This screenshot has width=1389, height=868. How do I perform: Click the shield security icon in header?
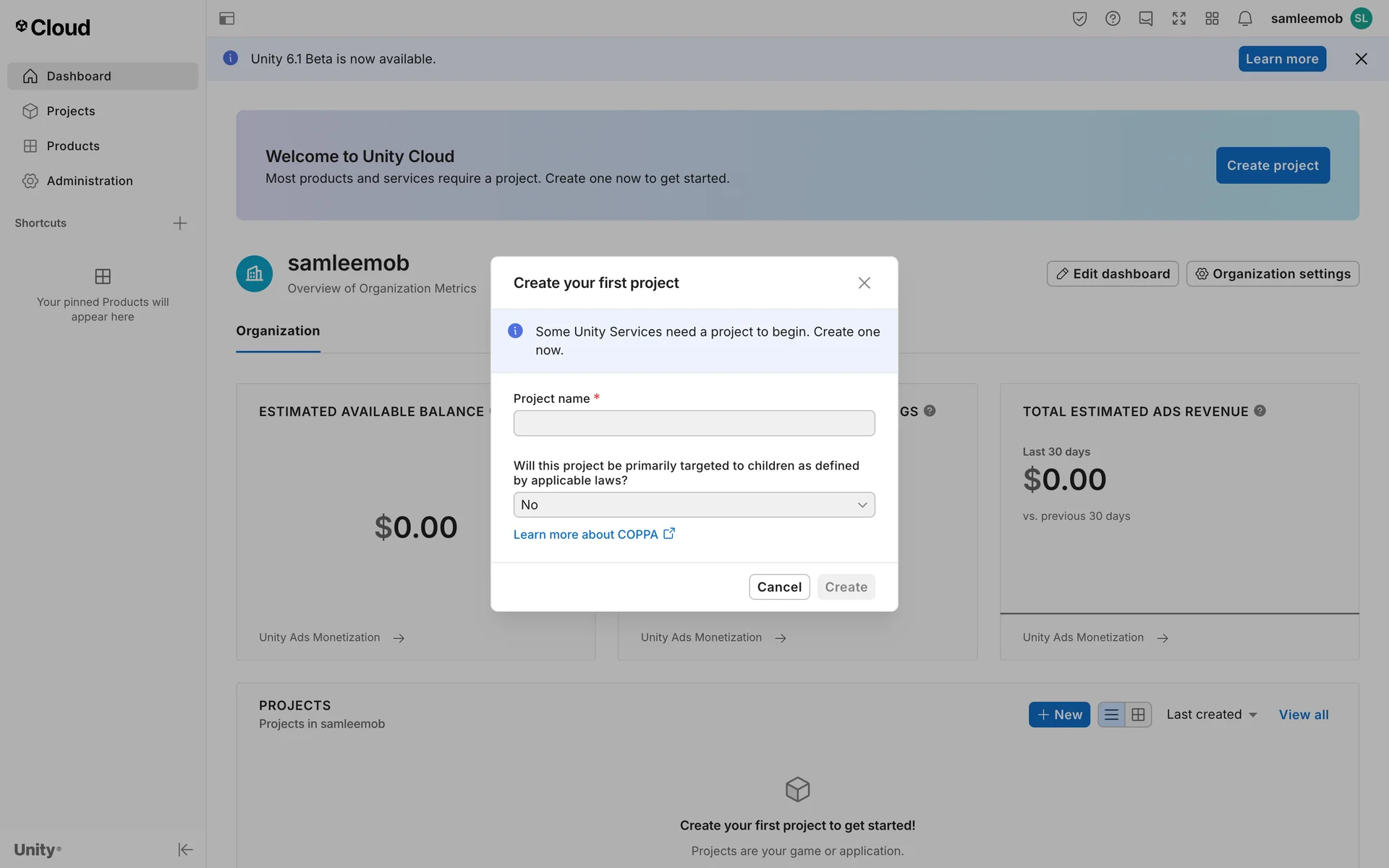1079,19
